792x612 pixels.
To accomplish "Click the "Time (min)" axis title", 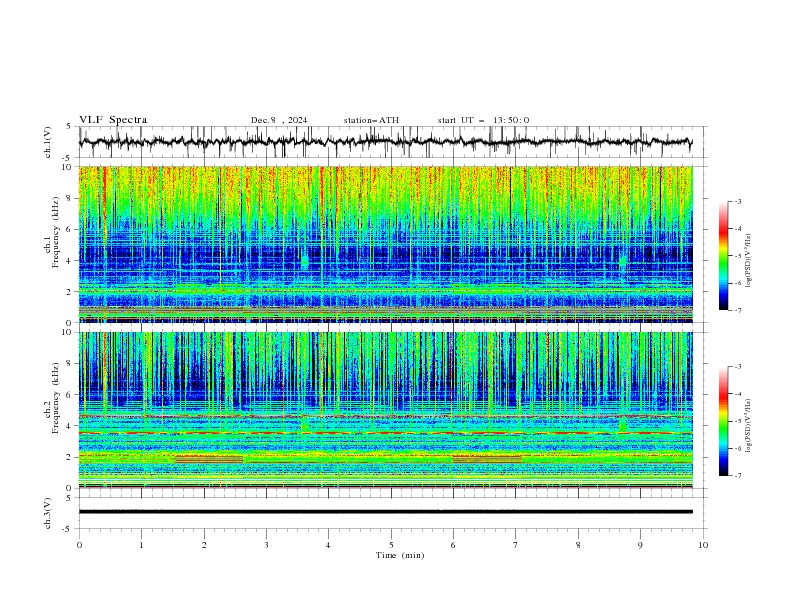I will pyautogui.click(x=400, y=555).
